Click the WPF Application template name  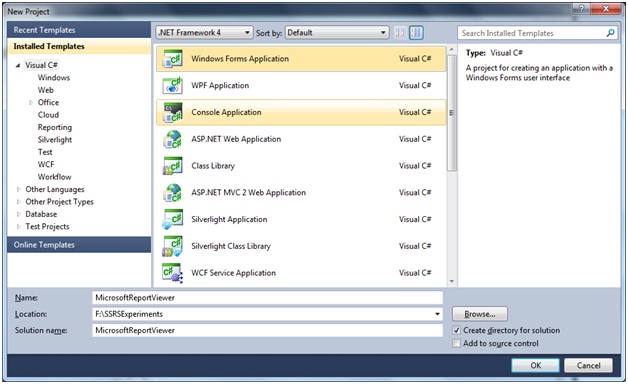point(220,86)
